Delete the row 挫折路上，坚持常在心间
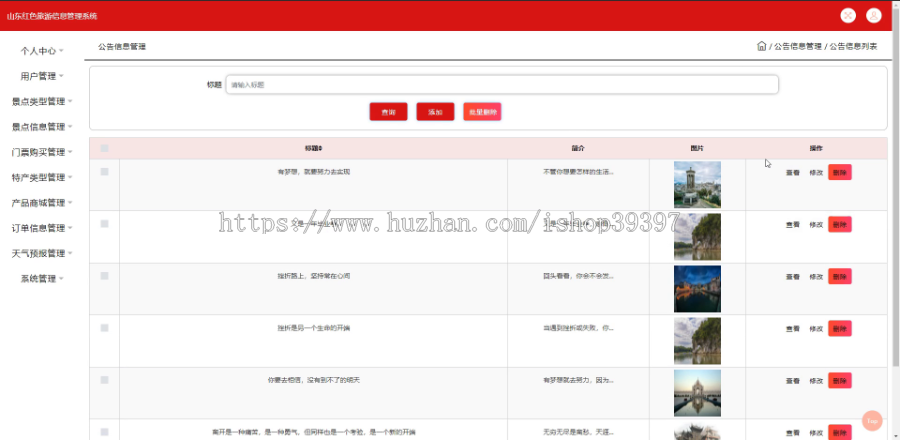Screen dimensions: 900x440 click(840, 277)
